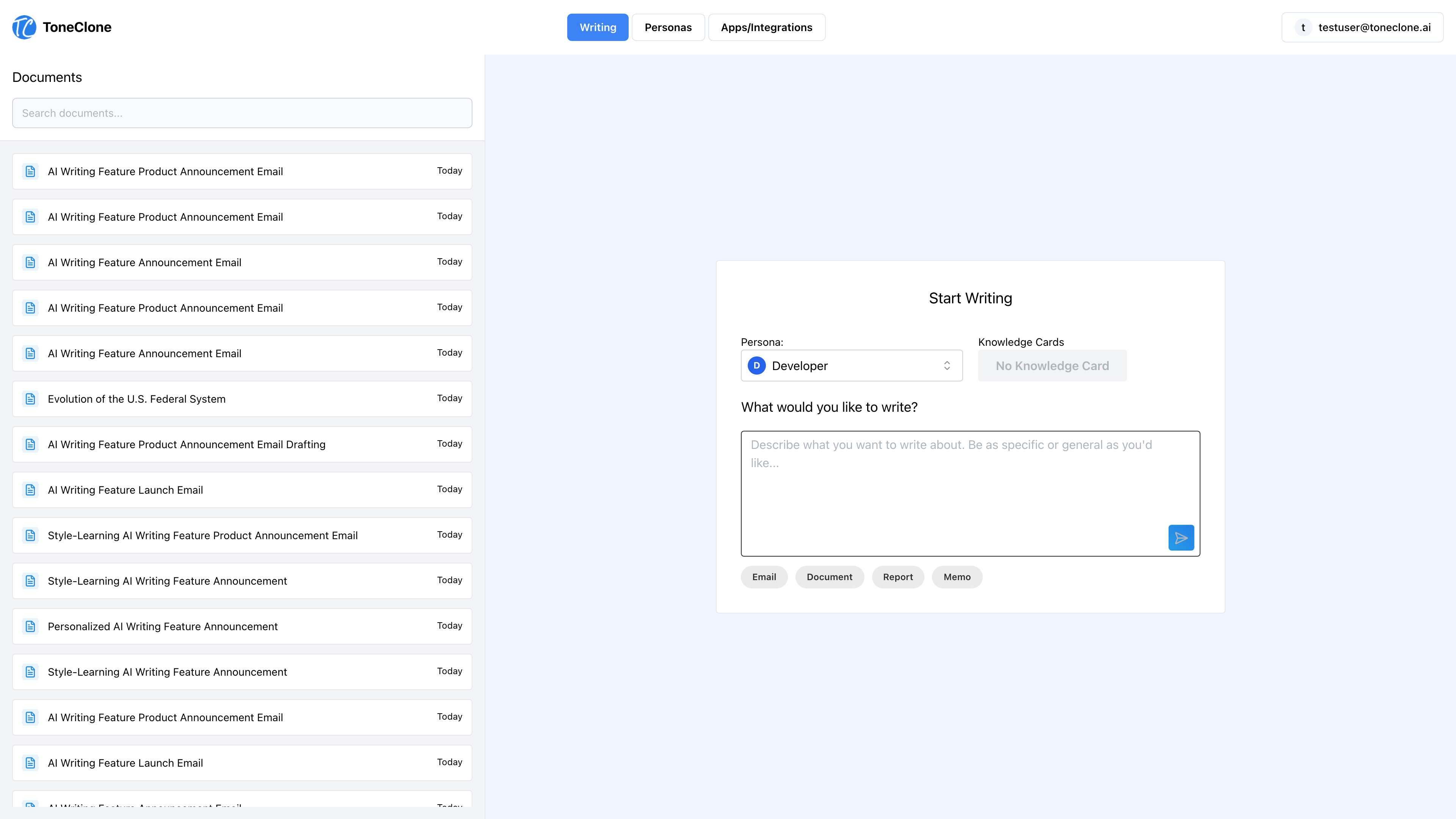Click document icon beside Evolution of U.S. Federal System

(30, 399)
